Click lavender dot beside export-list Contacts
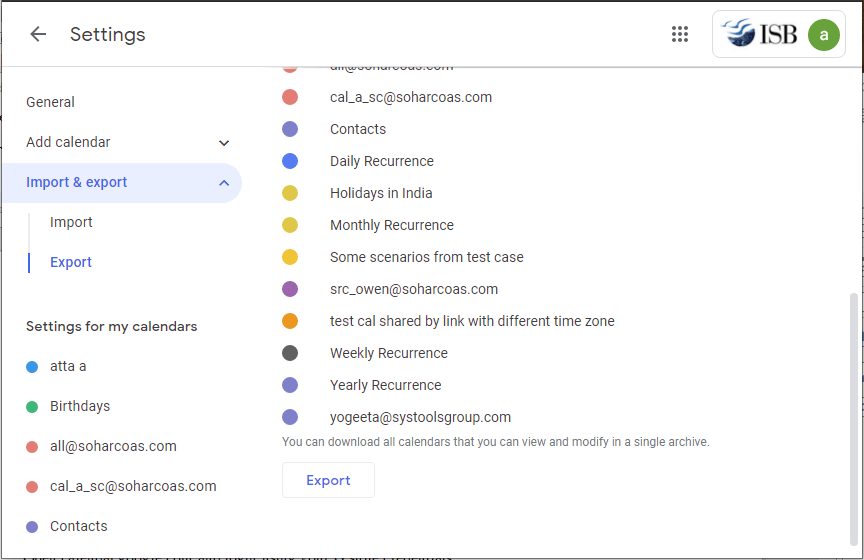 290,129
